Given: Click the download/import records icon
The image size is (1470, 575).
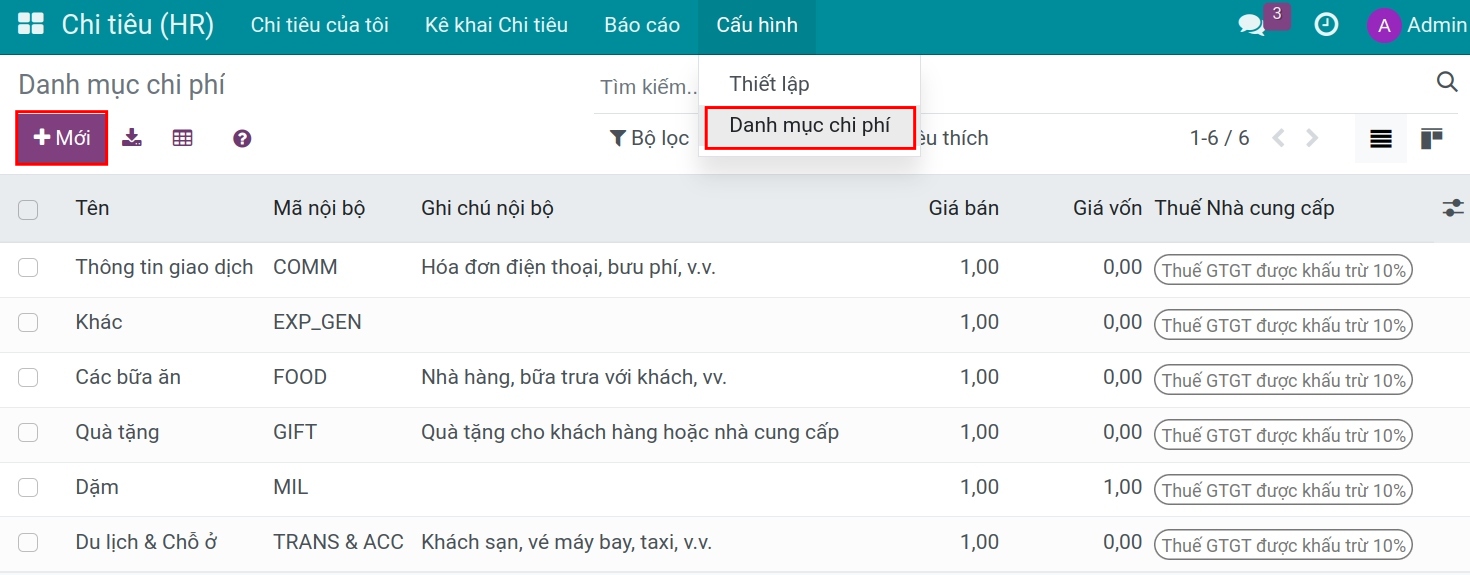Looking at the screenshot, I should click(x=132, y=138).
